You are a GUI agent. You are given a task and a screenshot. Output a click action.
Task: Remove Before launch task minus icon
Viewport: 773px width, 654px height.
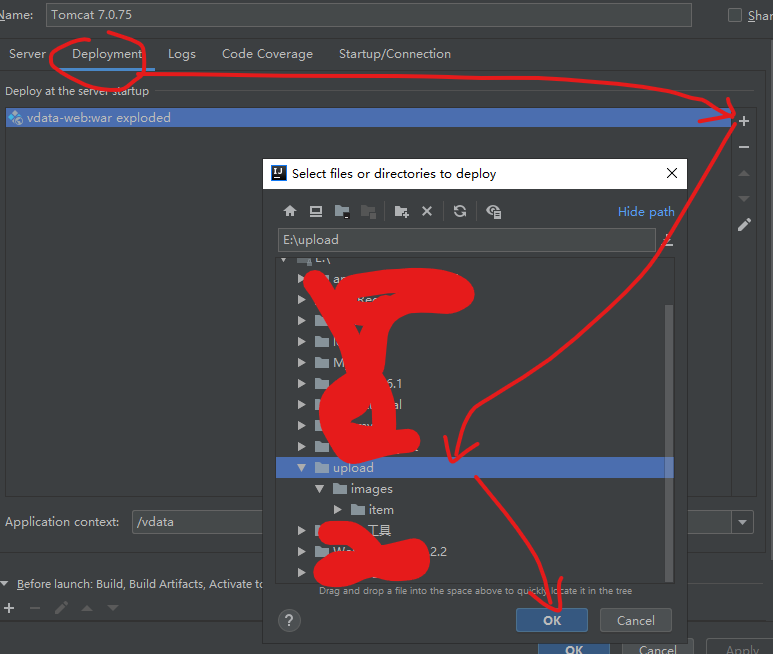click(x=35, y=608)
